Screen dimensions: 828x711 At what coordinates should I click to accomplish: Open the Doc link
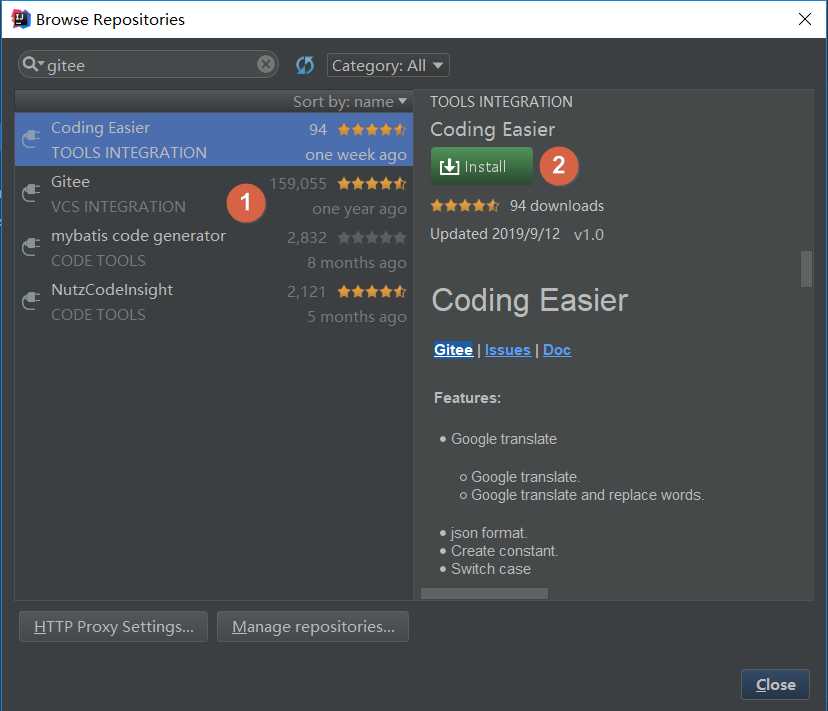(557, 350)
